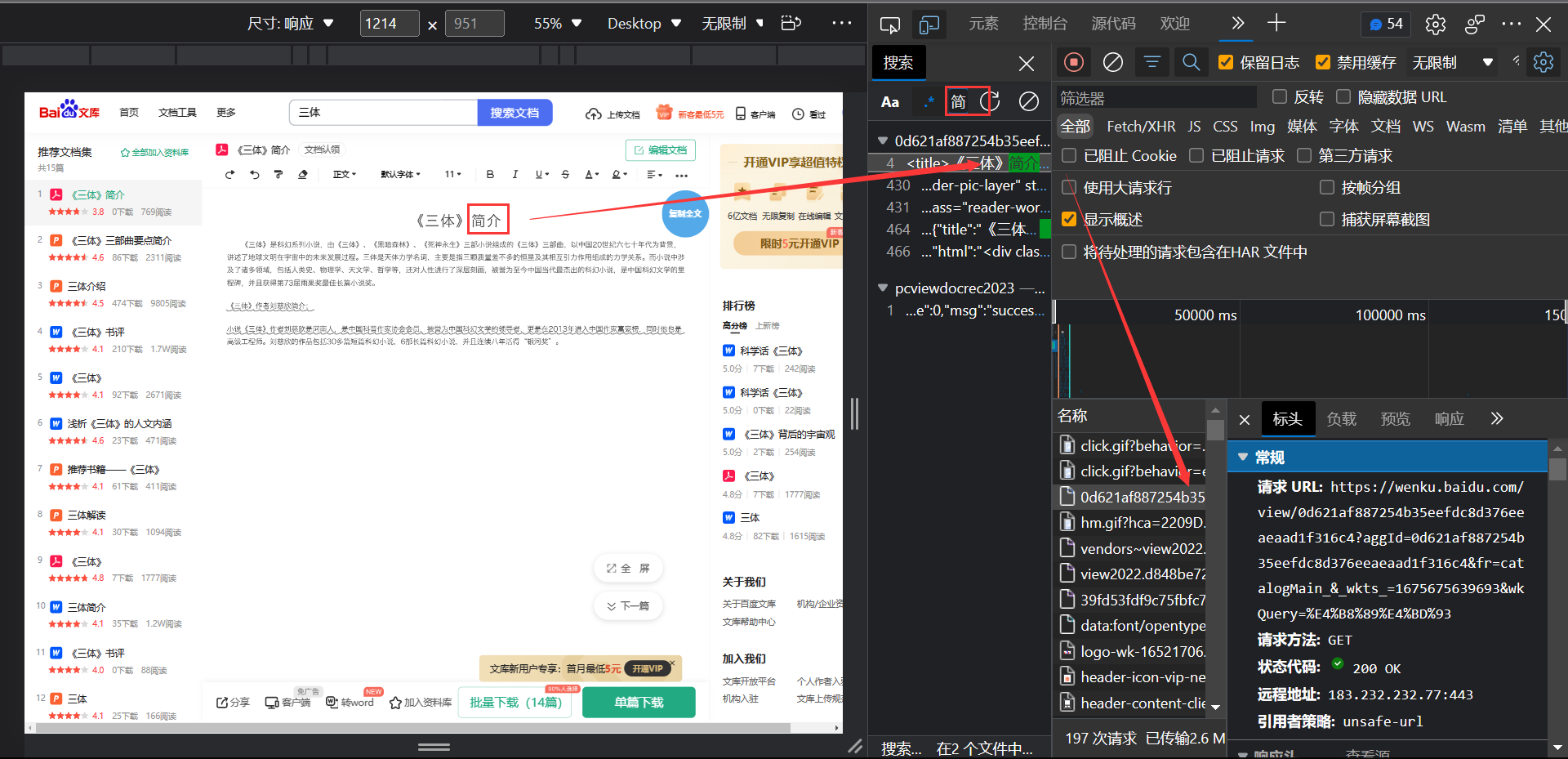Open the 响应 request tab
This screenshot has height=759, width=1568.
(1449, 418)
